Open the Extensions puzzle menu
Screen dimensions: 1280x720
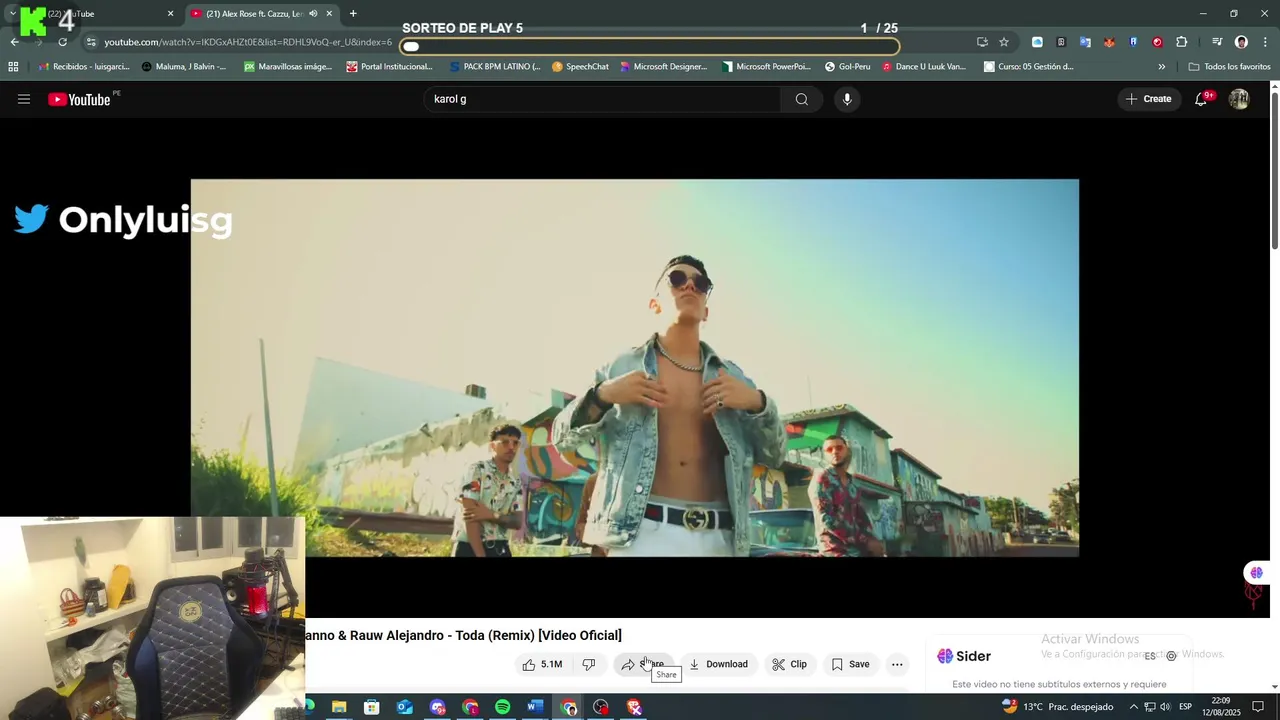[x=1182, y=42]
